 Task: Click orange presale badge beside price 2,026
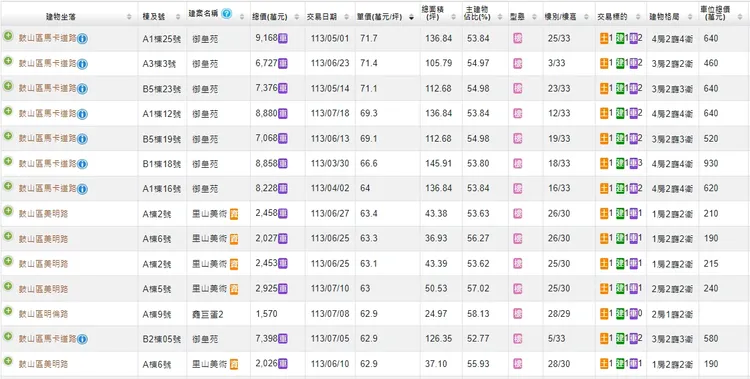234,364
